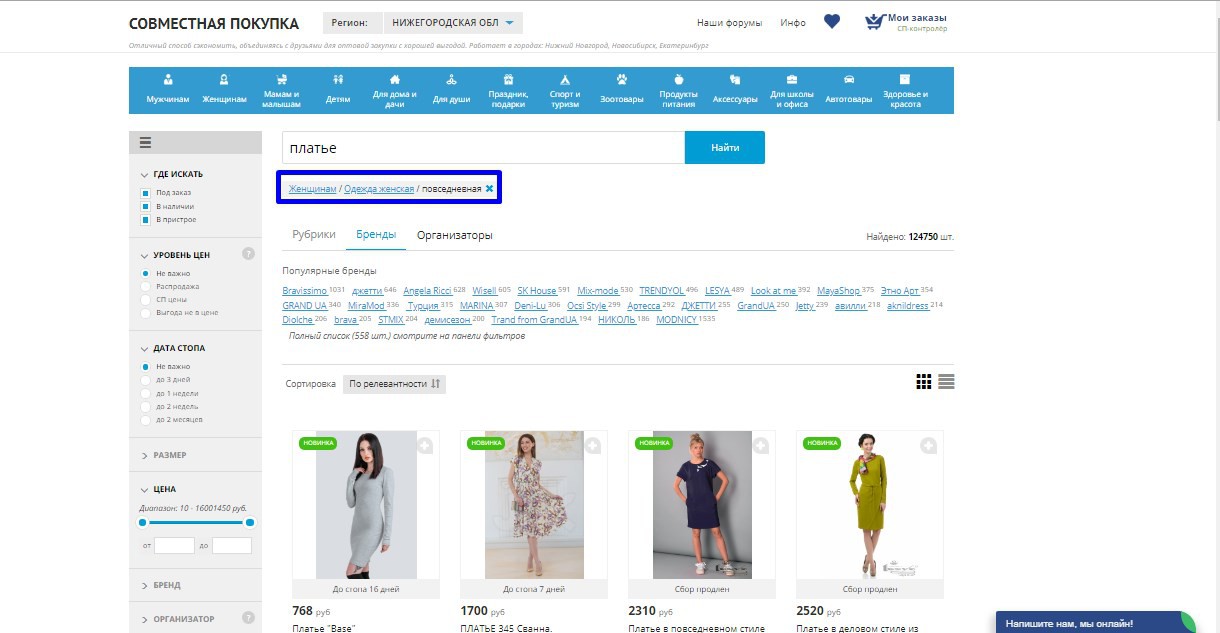1220x633 pixels.
Task: Open the Мои заказы cart icon
Action: 876,22
